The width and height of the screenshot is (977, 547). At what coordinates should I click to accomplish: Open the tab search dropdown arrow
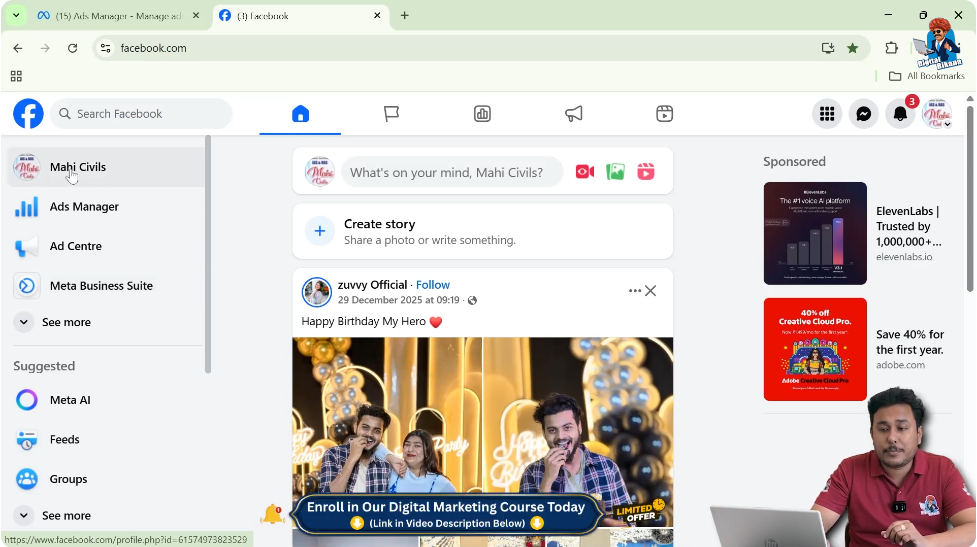point(16,16)
